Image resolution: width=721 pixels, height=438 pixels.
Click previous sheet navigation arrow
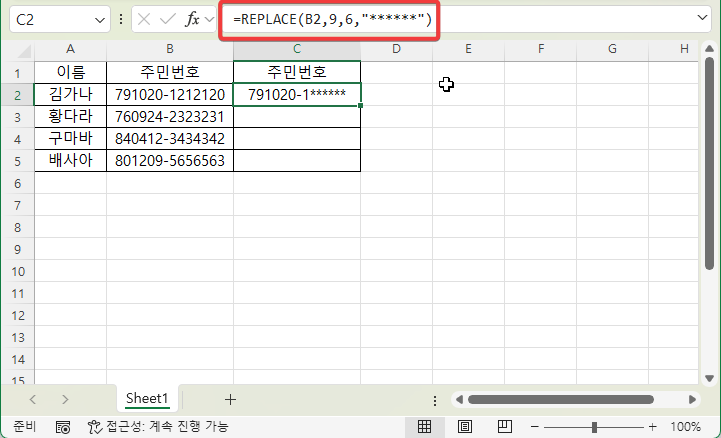pos(33,399)
